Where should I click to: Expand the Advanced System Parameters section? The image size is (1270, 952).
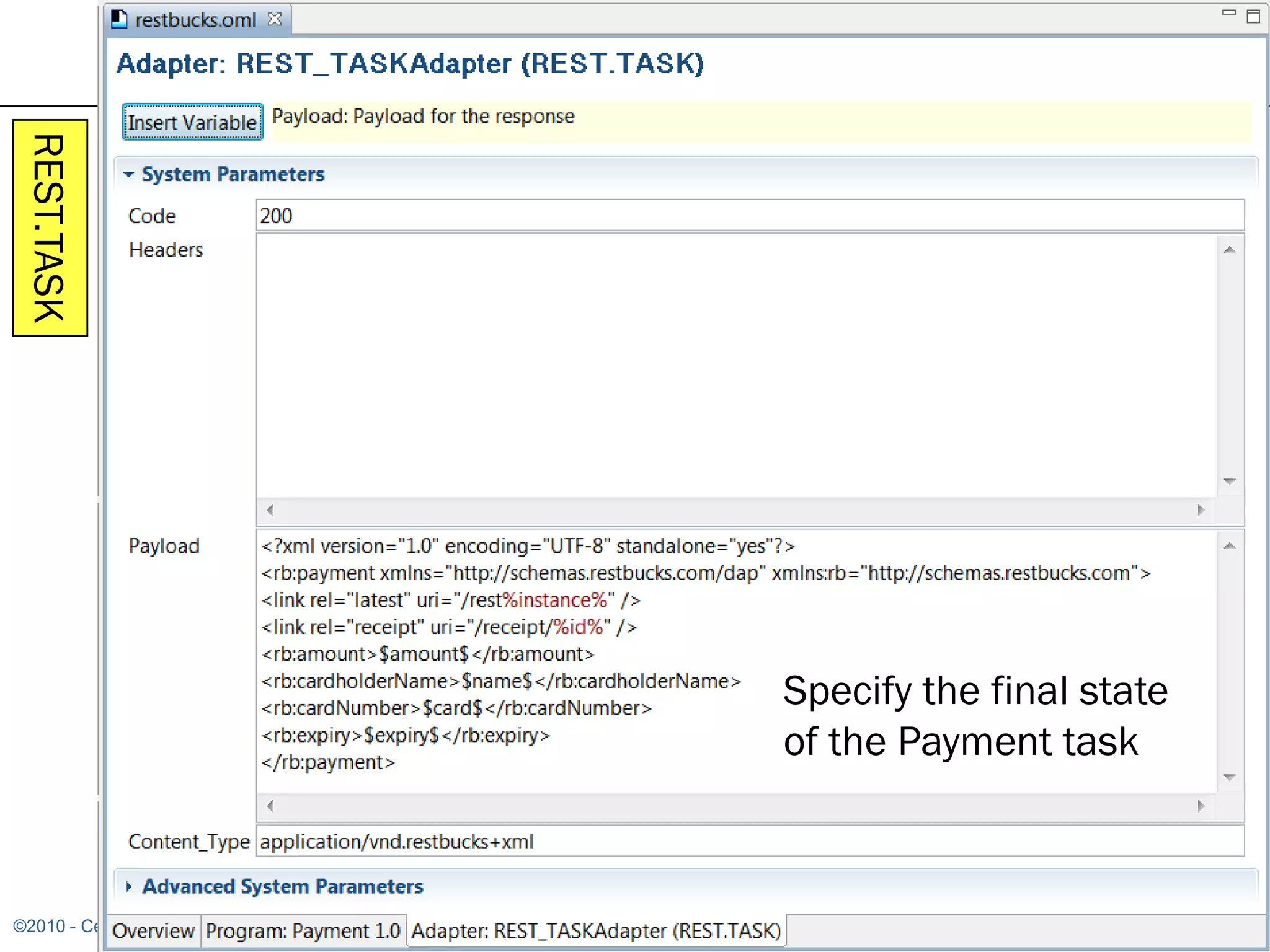[128, 887]
